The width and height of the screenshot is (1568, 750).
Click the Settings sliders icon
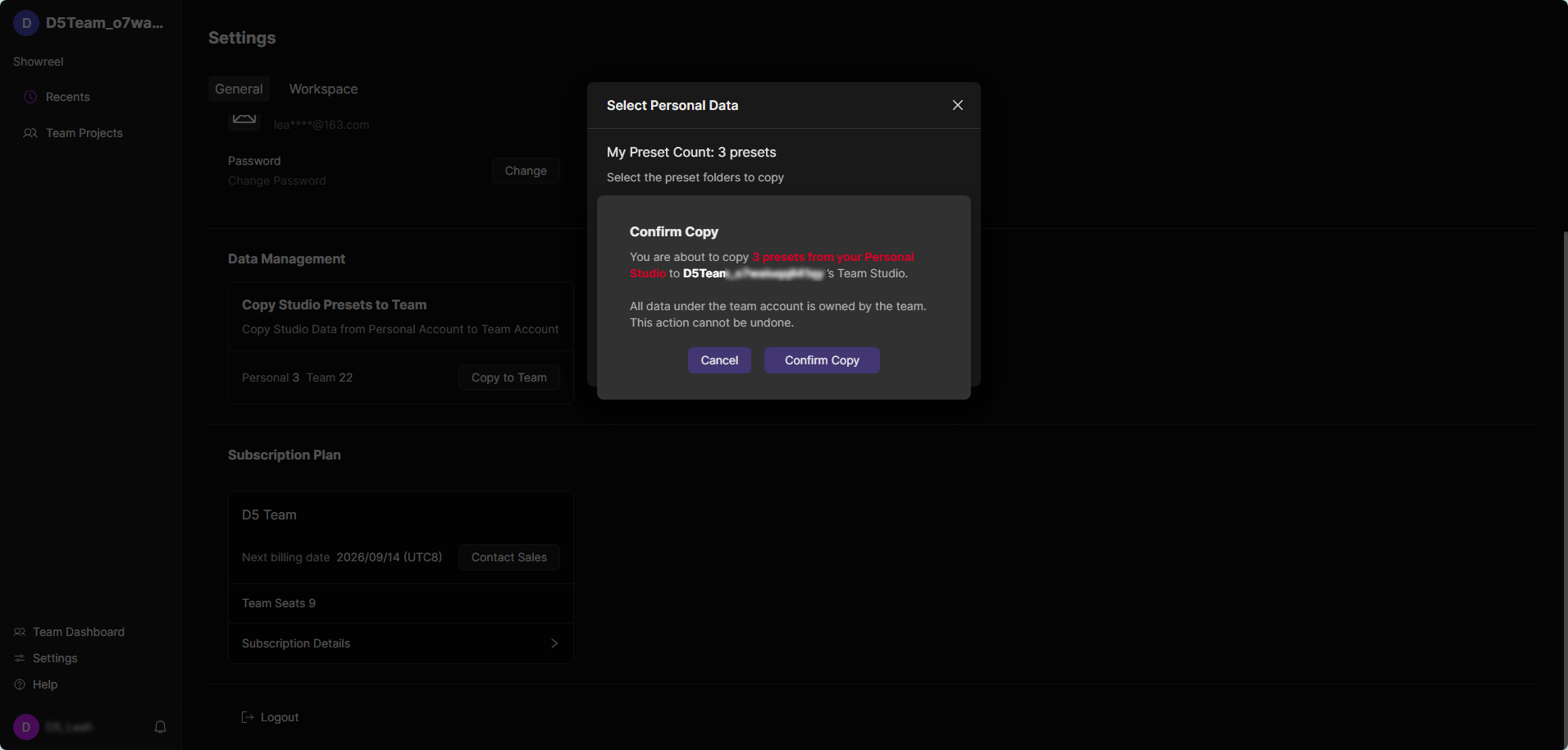20,658
